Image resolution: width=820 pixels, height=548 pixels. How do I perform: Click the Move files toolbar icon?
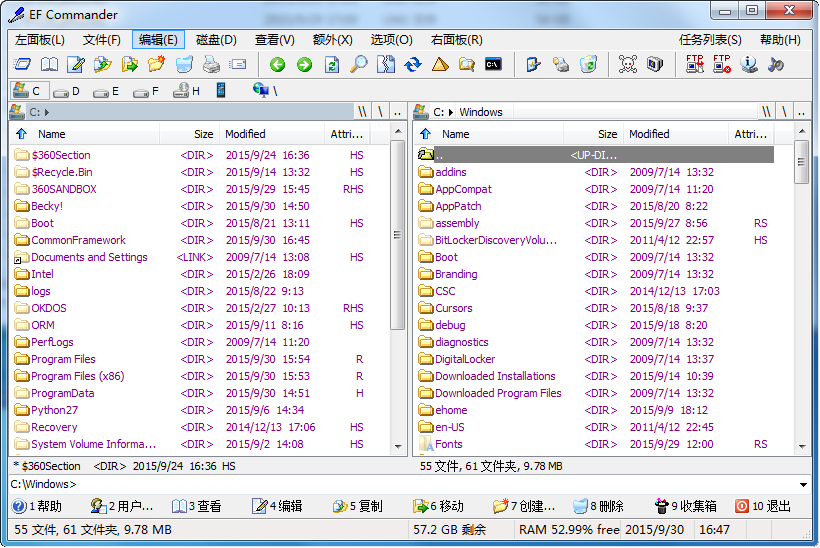[130, 64]
